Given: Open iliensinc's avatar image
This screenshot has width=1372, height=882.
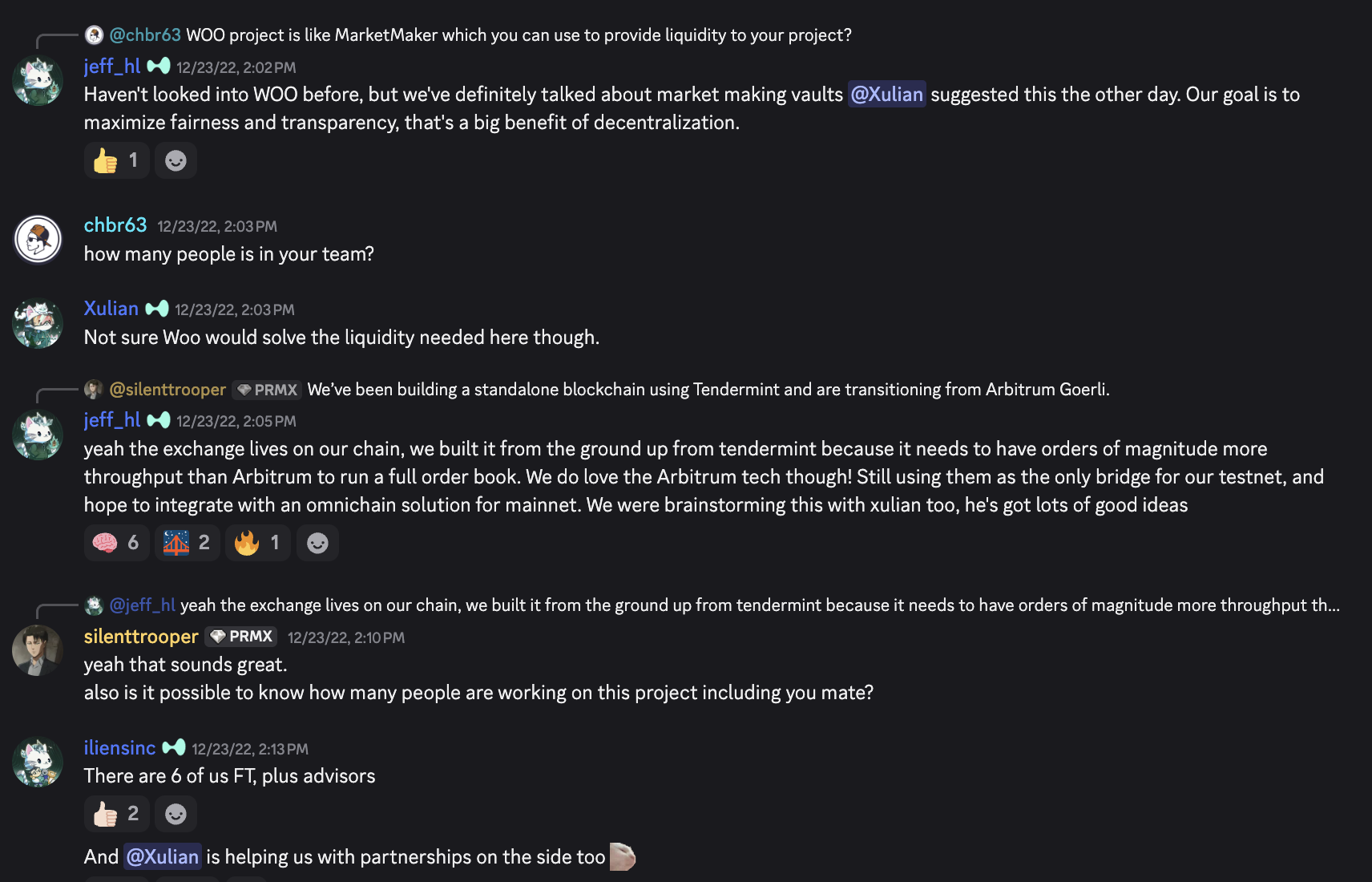Looking at the screenshot, I should [38, 762].
